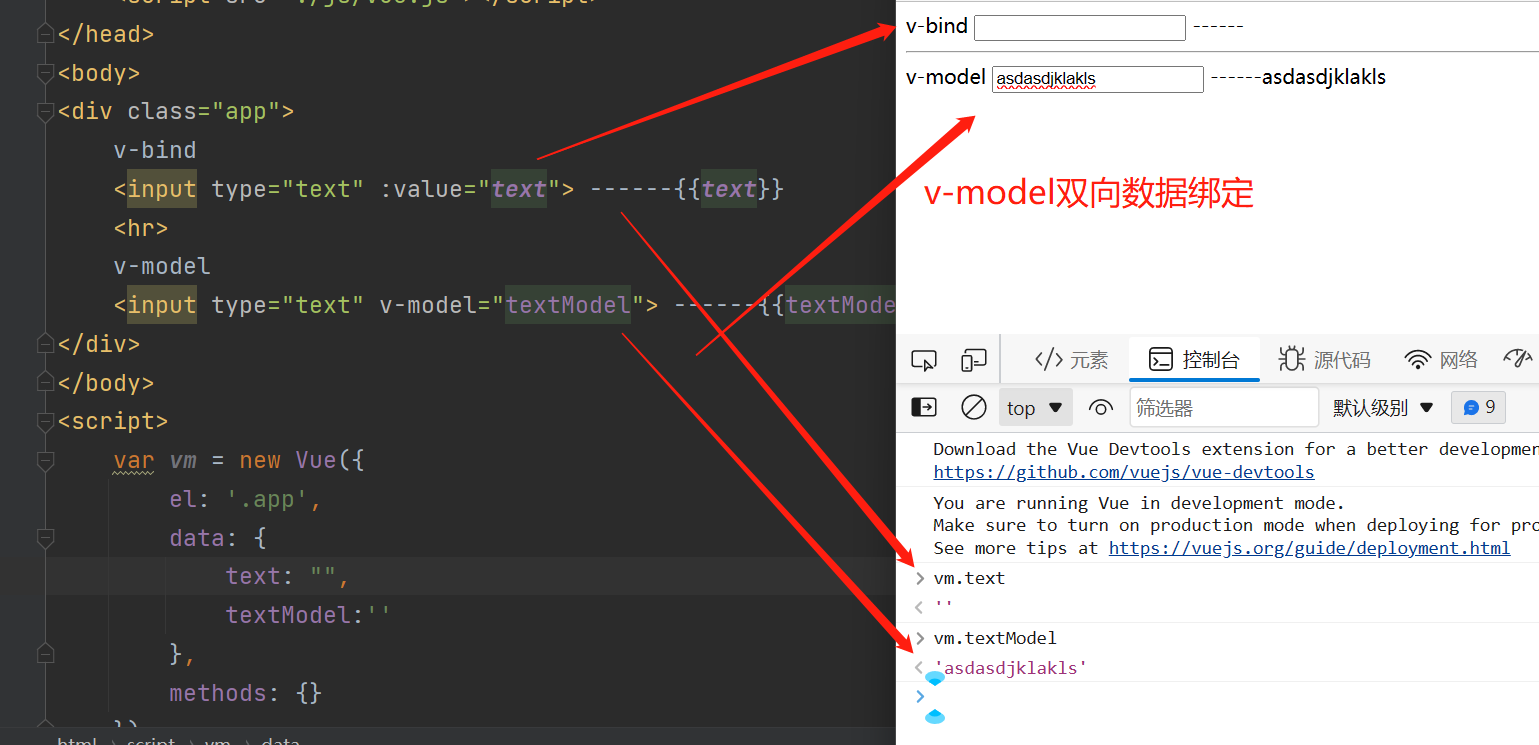
Task: Click the textModel:'' code line
Action: pos(308,615)
